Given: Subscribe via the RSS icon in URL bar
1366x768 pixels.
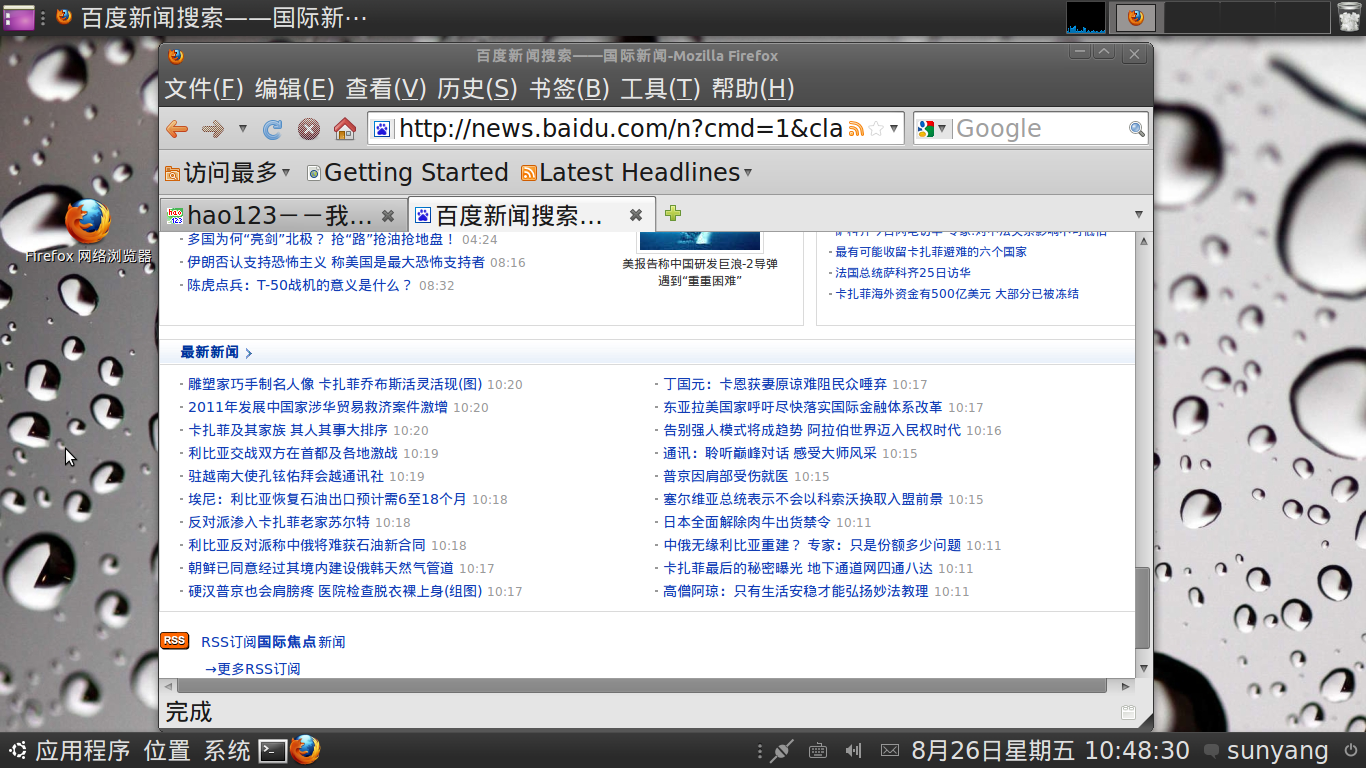Looking at the screenshot, I should 856,129.
